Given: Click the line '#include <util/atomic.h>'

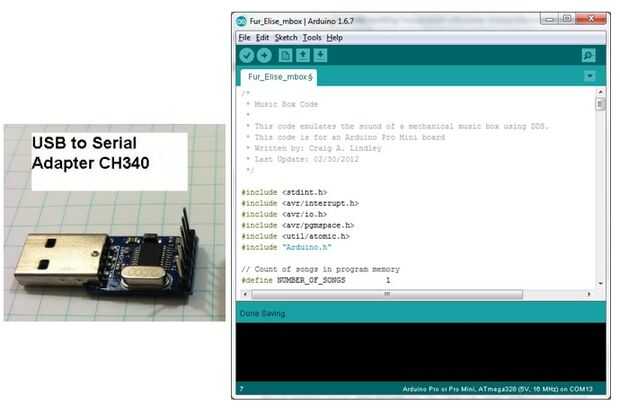Looking at the screenshot, I should (296, 236).
